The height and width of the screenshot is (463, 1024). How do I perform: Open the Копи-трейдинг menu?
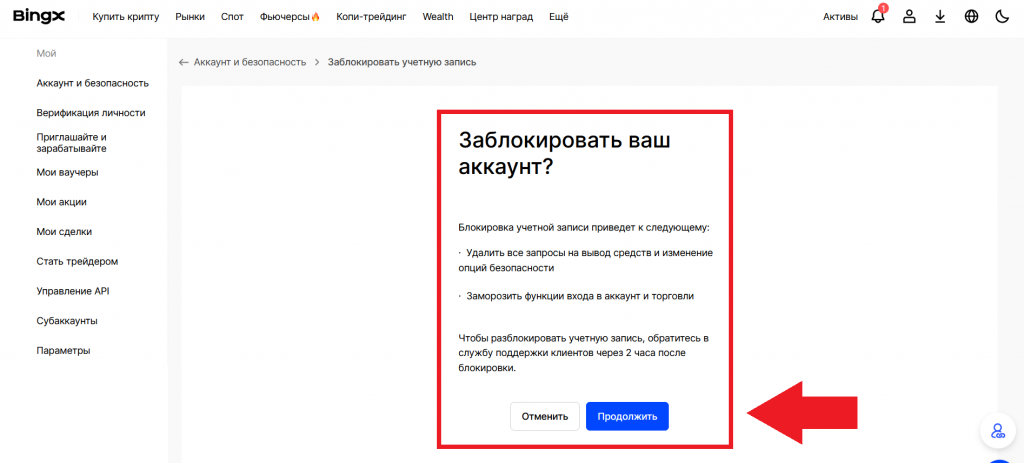pos(372,17)
